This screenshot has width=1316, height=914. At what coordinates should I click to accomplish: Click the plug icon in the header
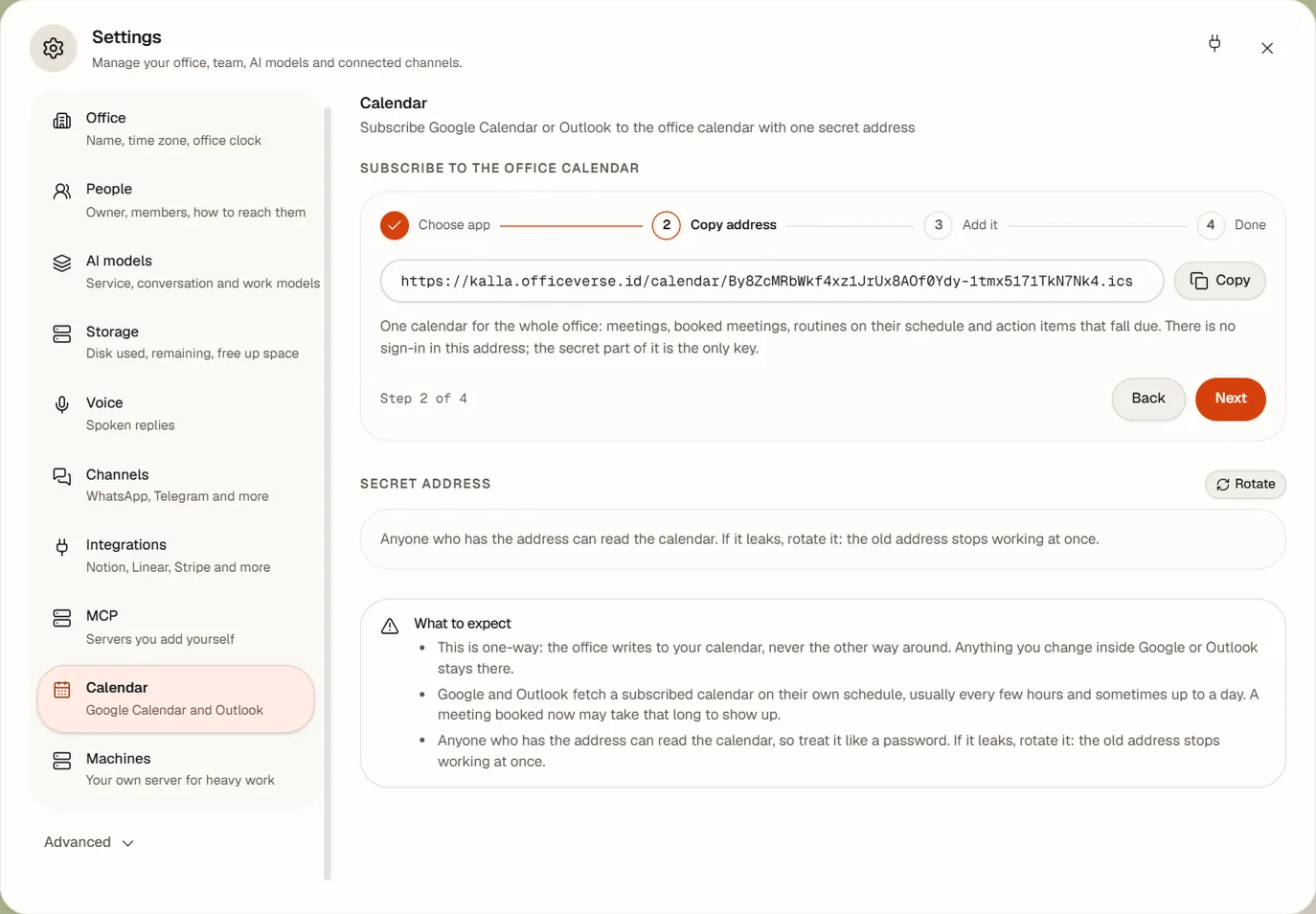coord(1214,43)
